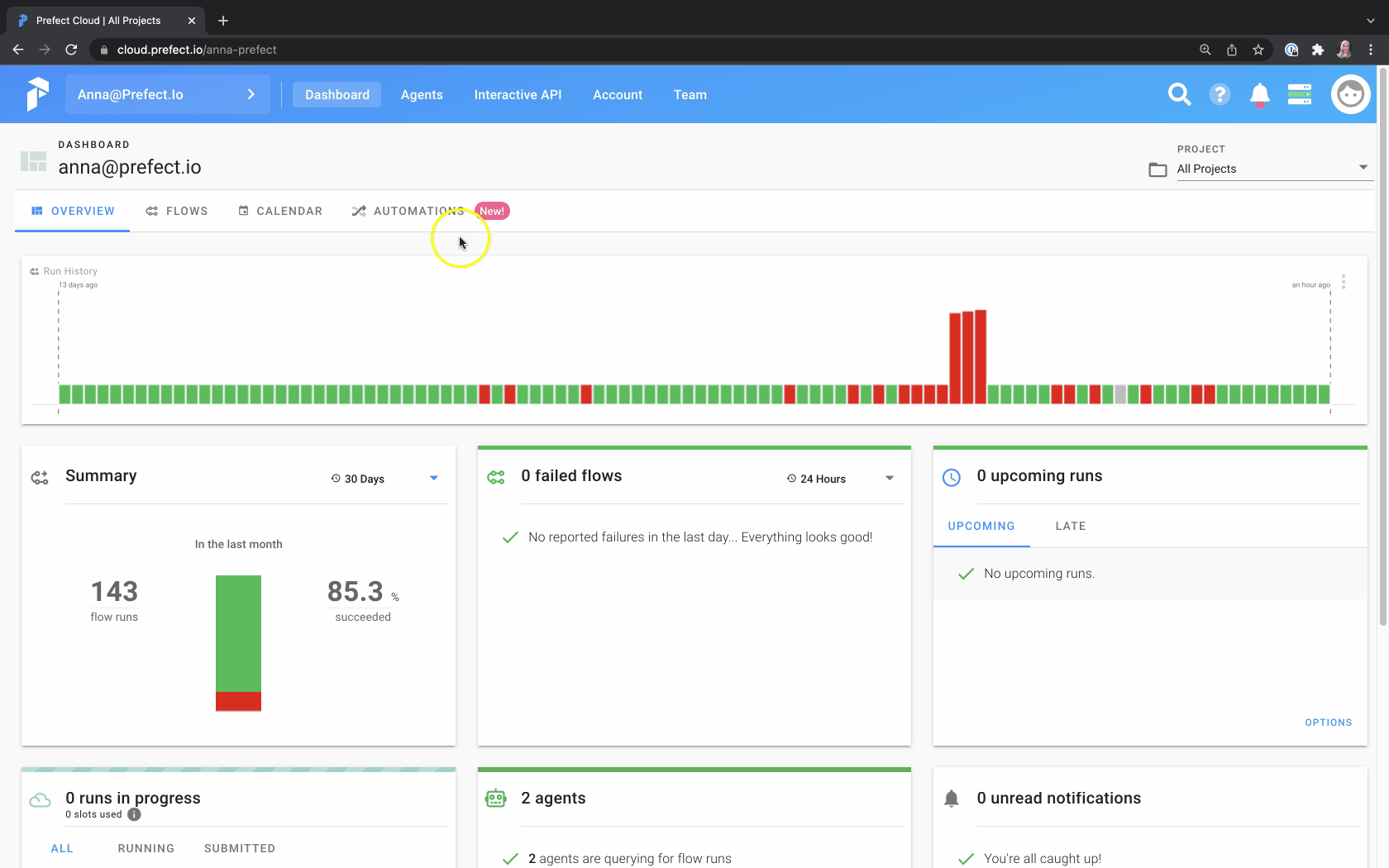Open the notifications bell in header
The height and width of the screenshot is (868, 1389).
click(x=1259, y=95)
